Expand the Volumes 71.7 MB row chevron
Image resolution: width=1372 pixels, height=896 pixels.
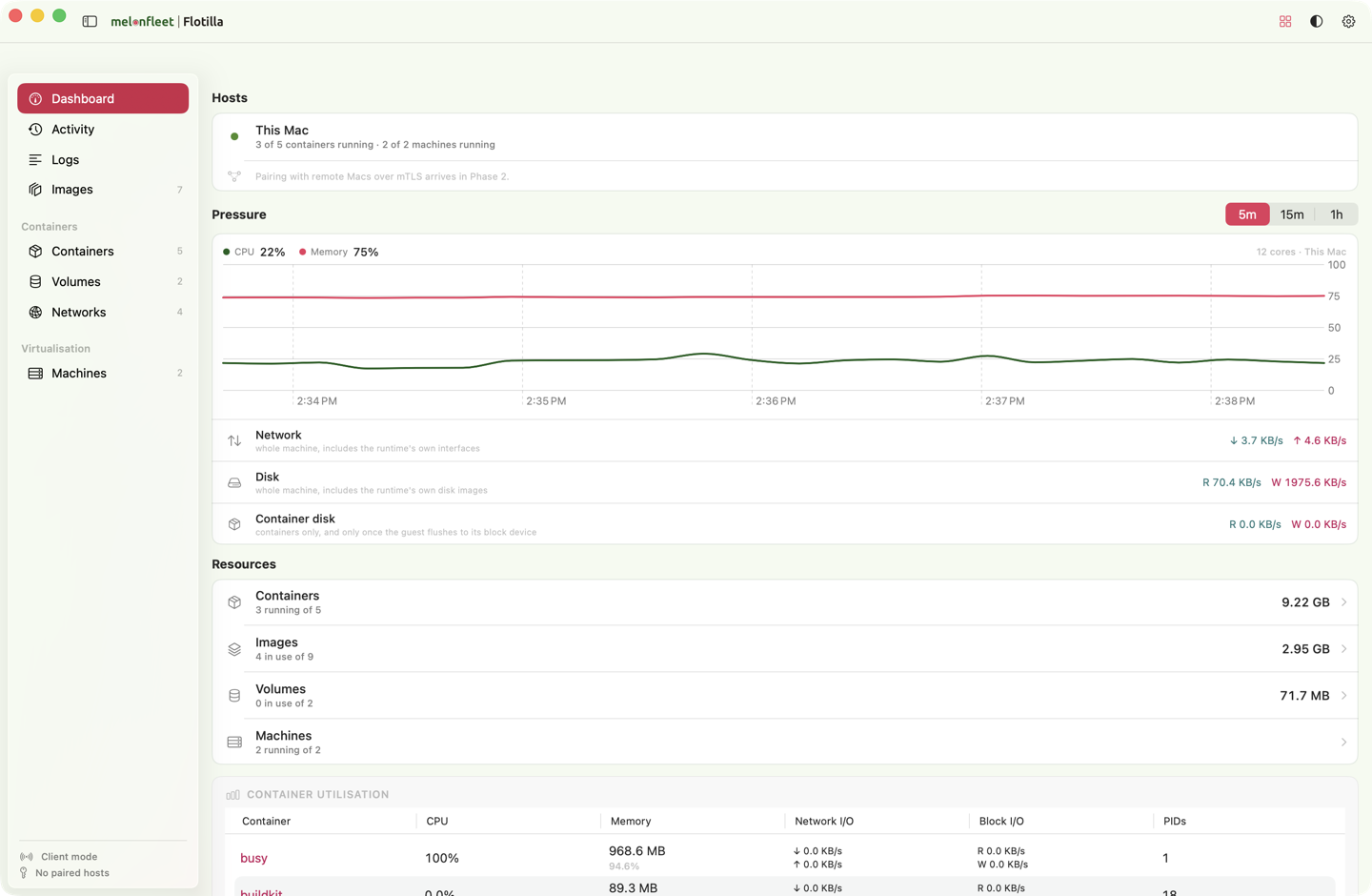1343,696
